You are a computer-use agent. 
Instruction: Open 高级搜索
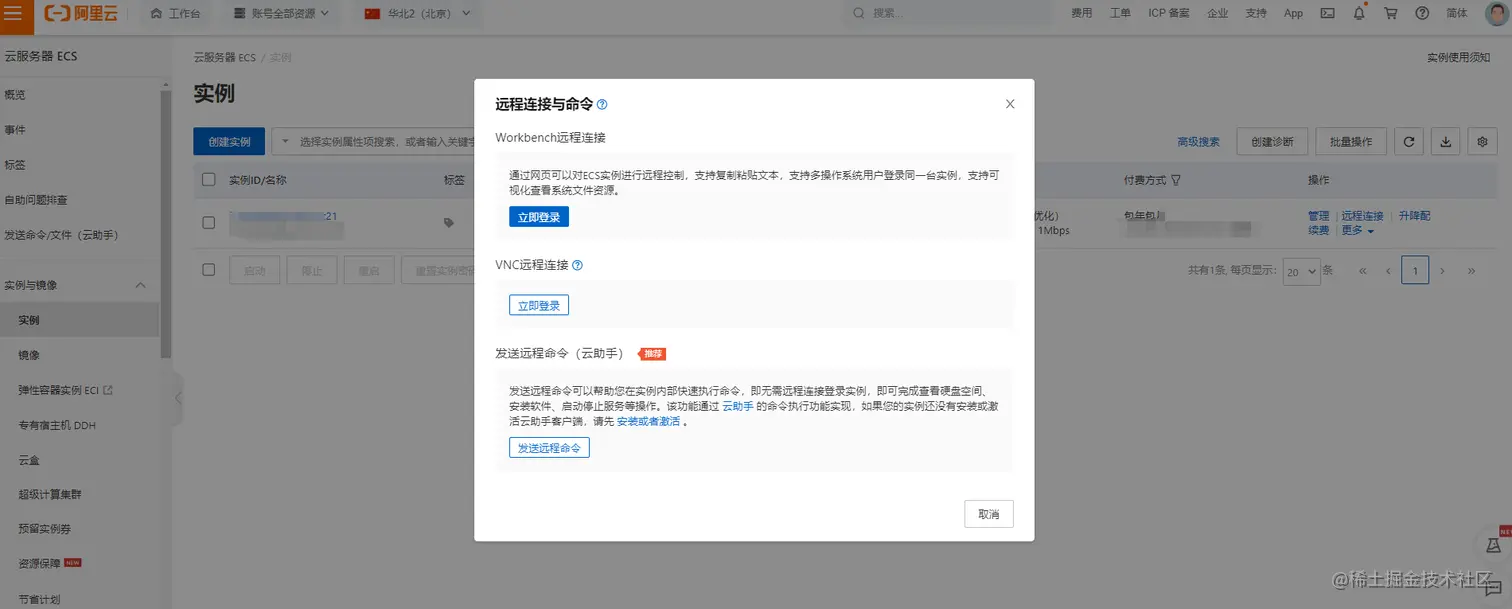tap(1199, 142)
